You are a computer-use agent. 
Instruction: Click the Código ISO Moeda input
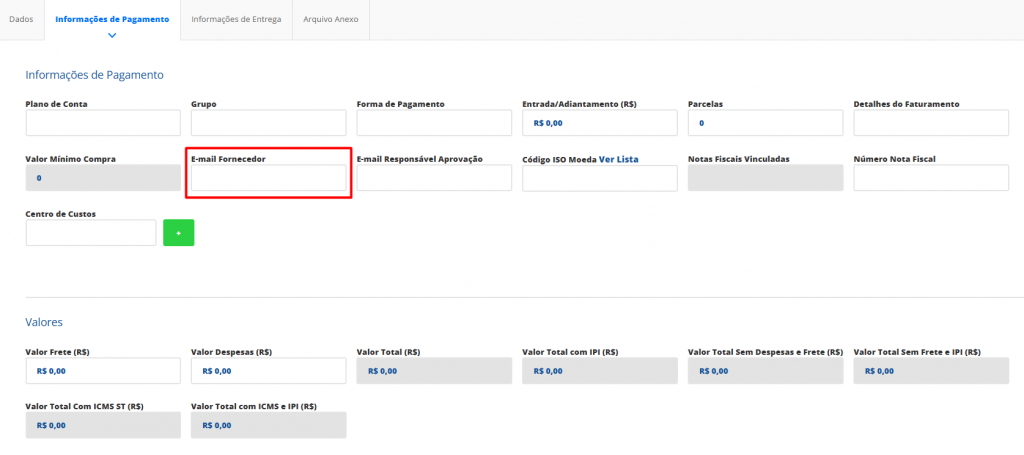point(600,178)
